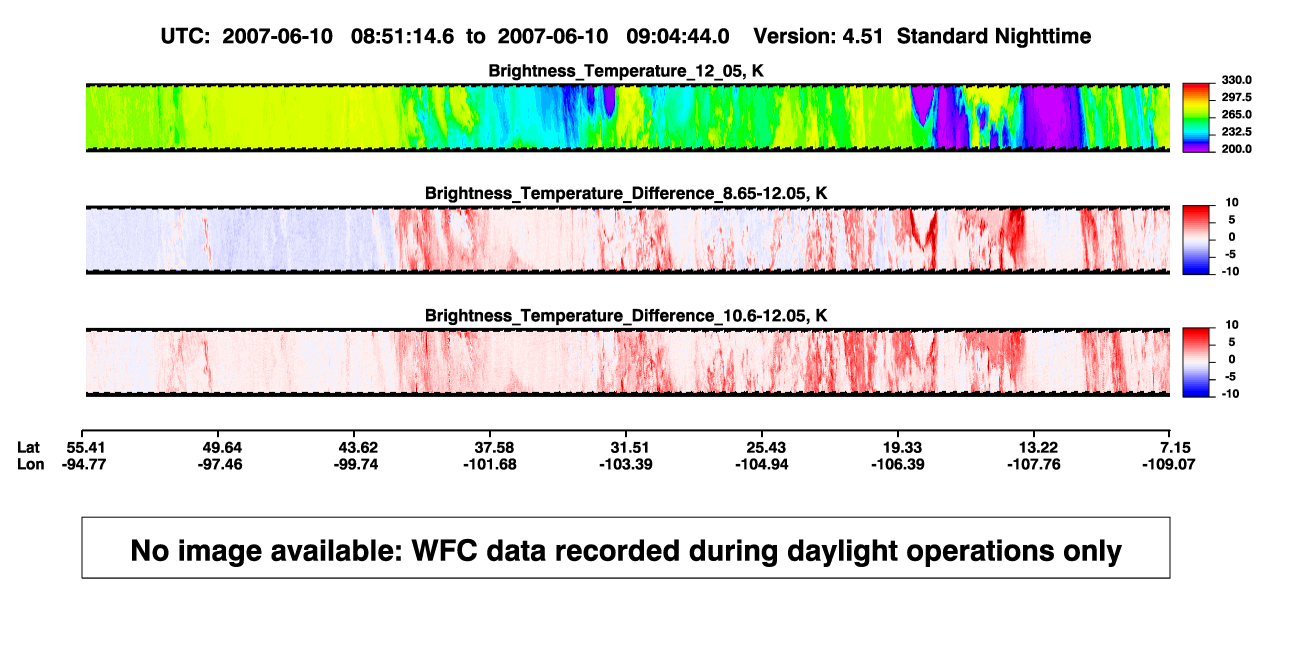Click the 'Version: 4.51' text
The width and height of the screenshot is (1300, 667).
tap(820, 36)
